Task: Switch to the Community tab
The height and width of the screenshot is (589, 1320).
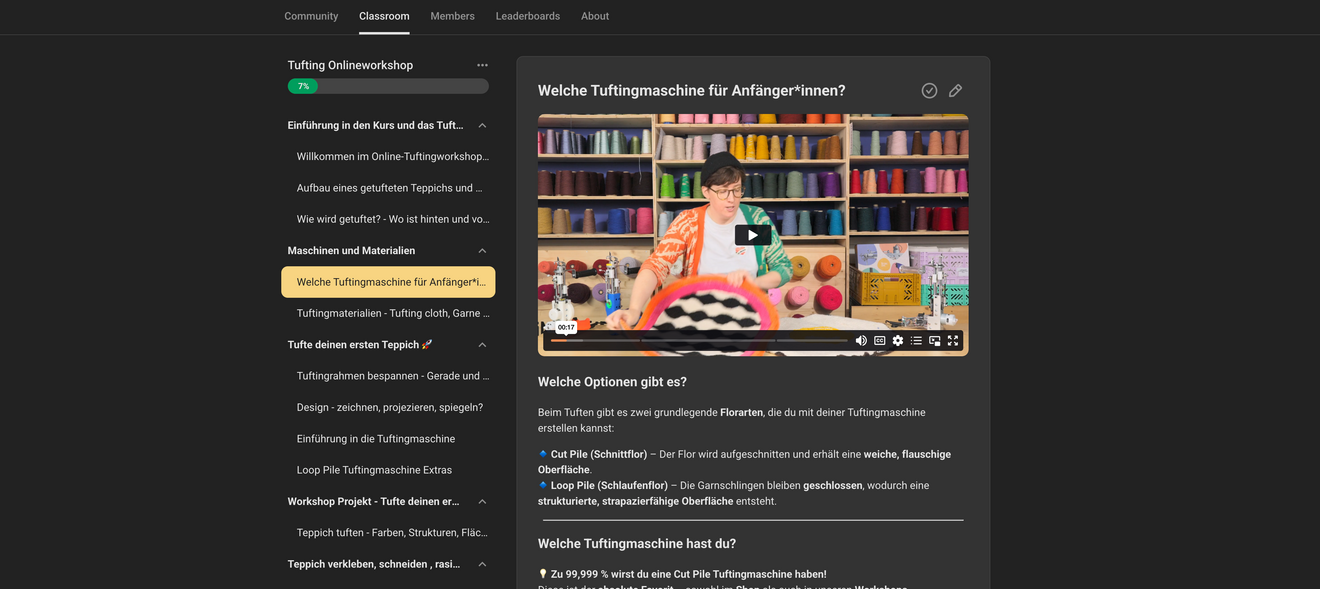Action: pyautogui.click(x=311, y=16)
